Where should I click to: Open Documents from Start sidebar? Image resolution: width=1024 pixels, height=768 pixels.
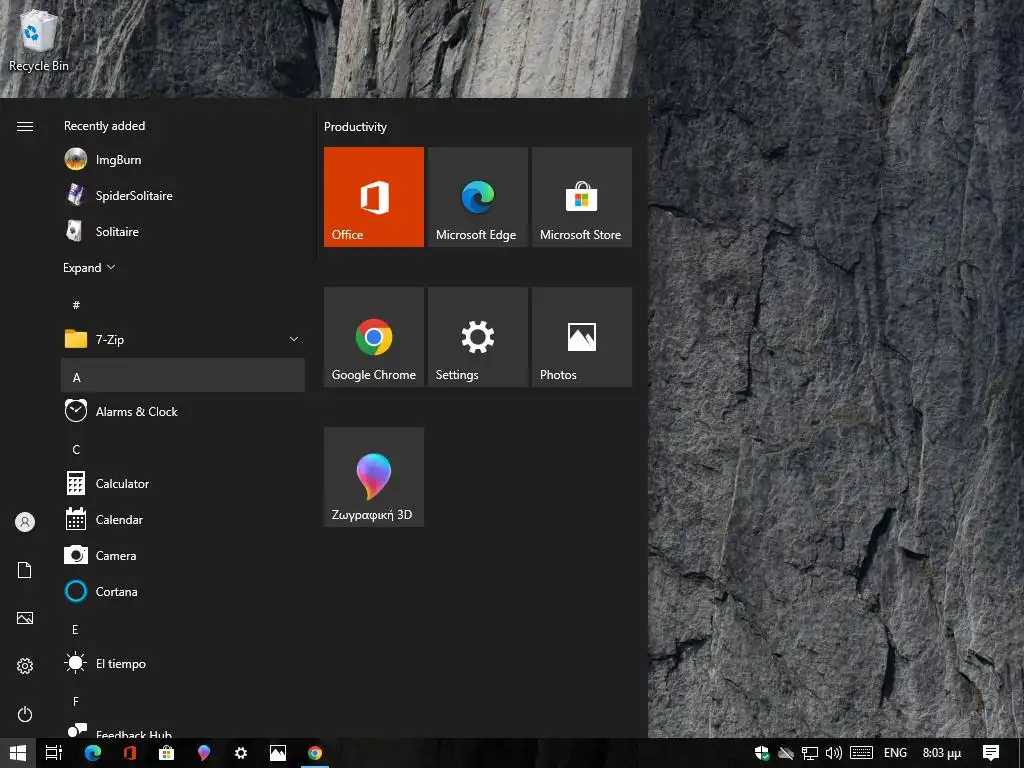[25, 570]
